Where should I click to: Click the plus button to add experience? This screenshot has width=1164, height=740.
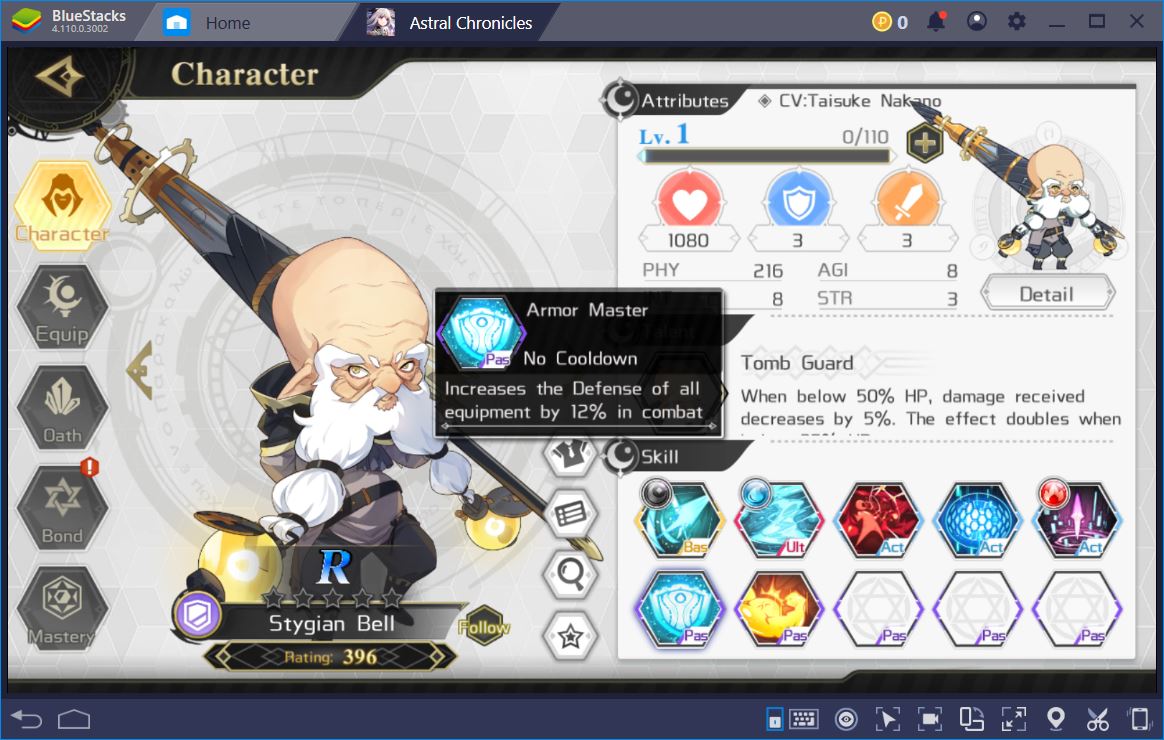tap(924, 143)
